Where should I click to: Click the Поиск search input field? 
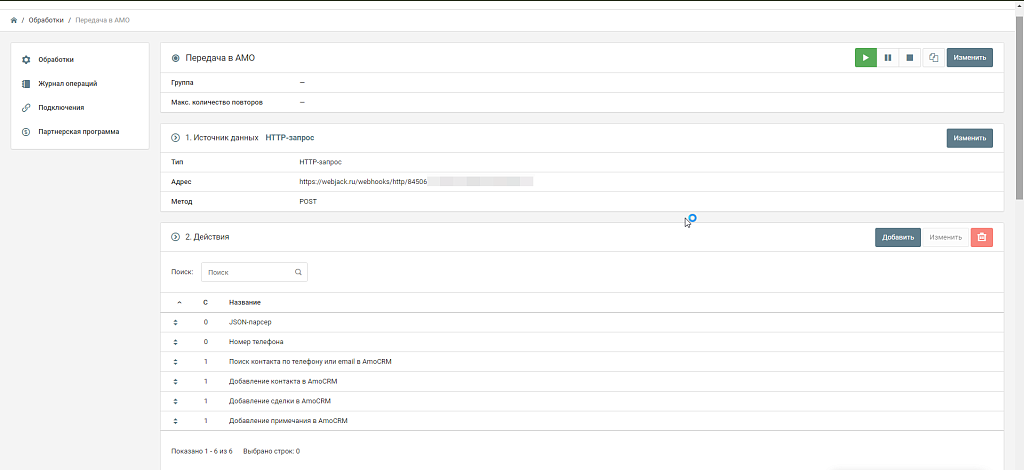click(x=247, y=272)
